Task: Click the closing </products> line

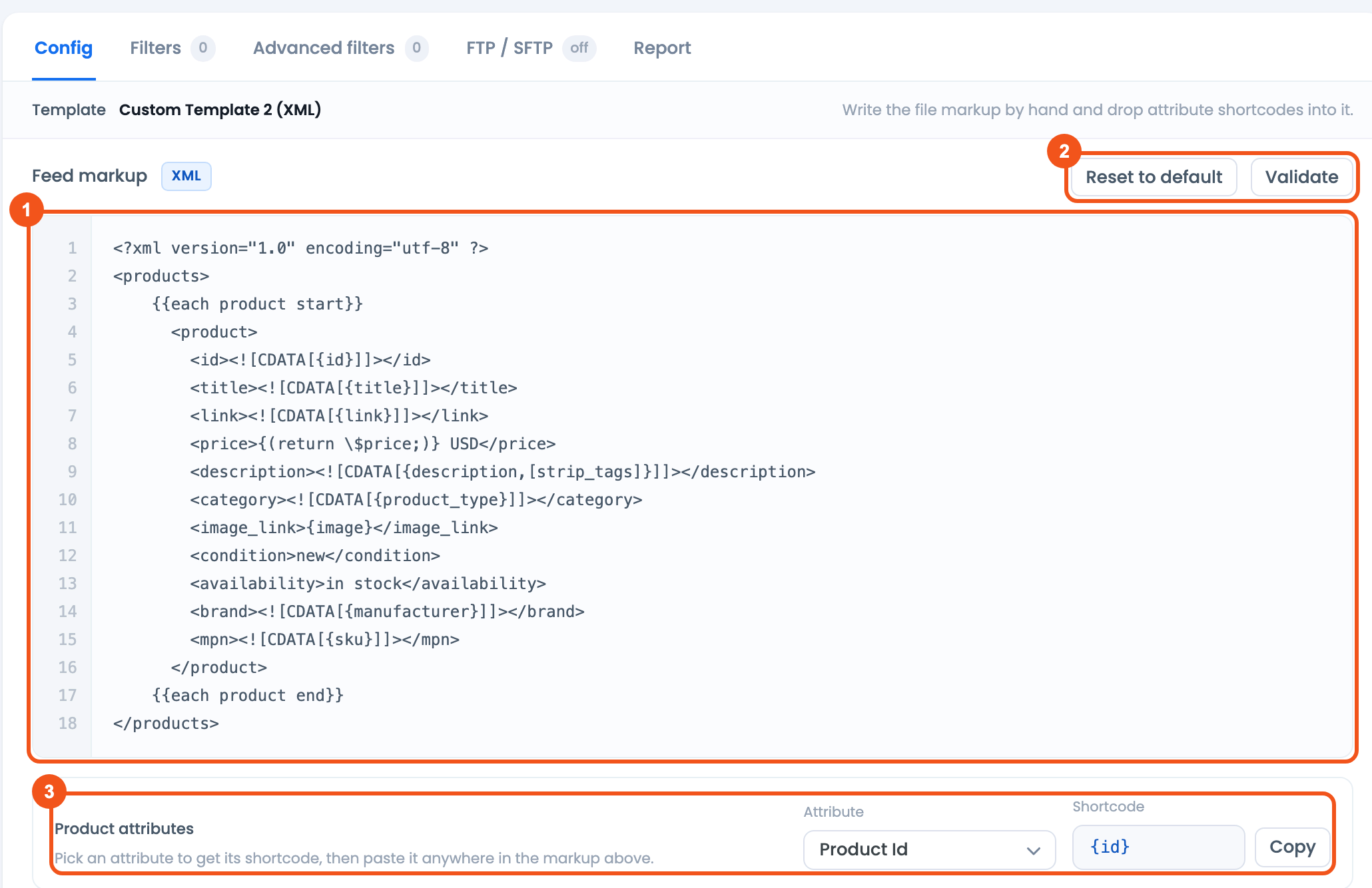Action: 166,724
